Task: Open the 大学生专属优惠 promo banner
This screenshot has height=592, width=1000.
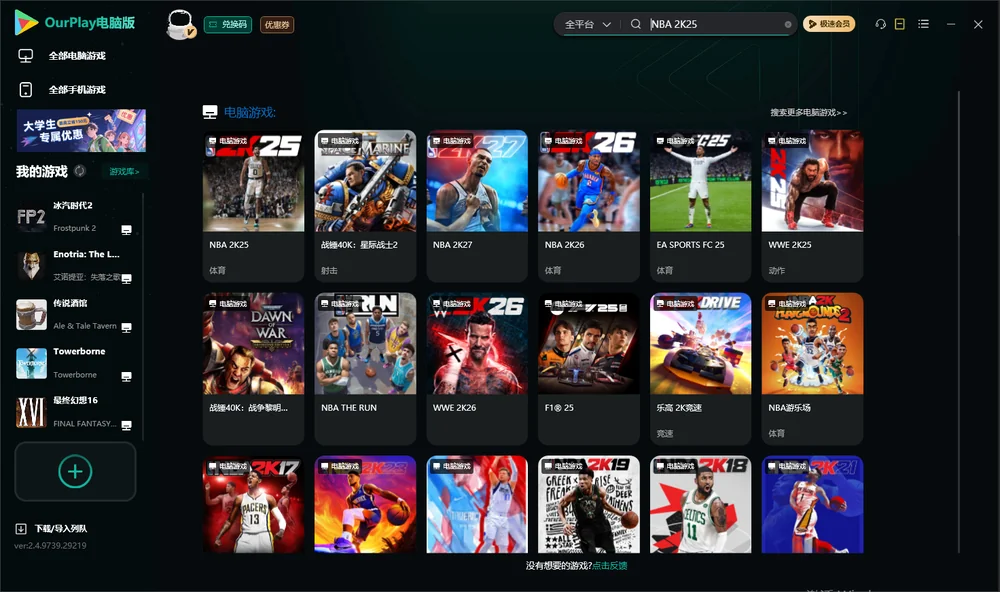Action: point(81,130)
